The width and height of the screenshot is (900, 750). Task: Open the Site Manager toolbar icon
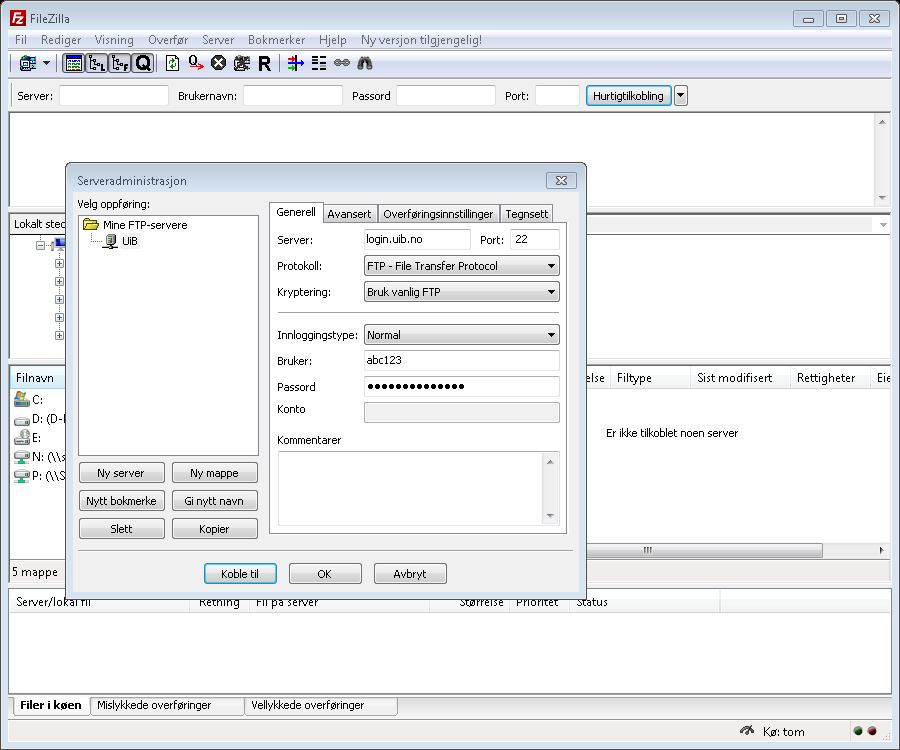coord(28,63)
